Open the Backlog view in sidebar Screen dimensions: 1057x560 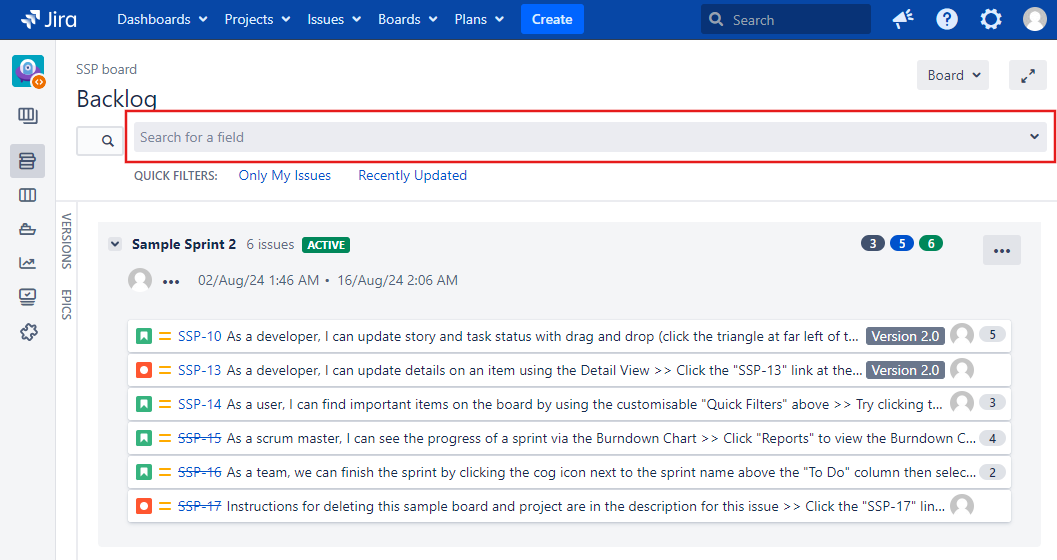pos(27,161)
